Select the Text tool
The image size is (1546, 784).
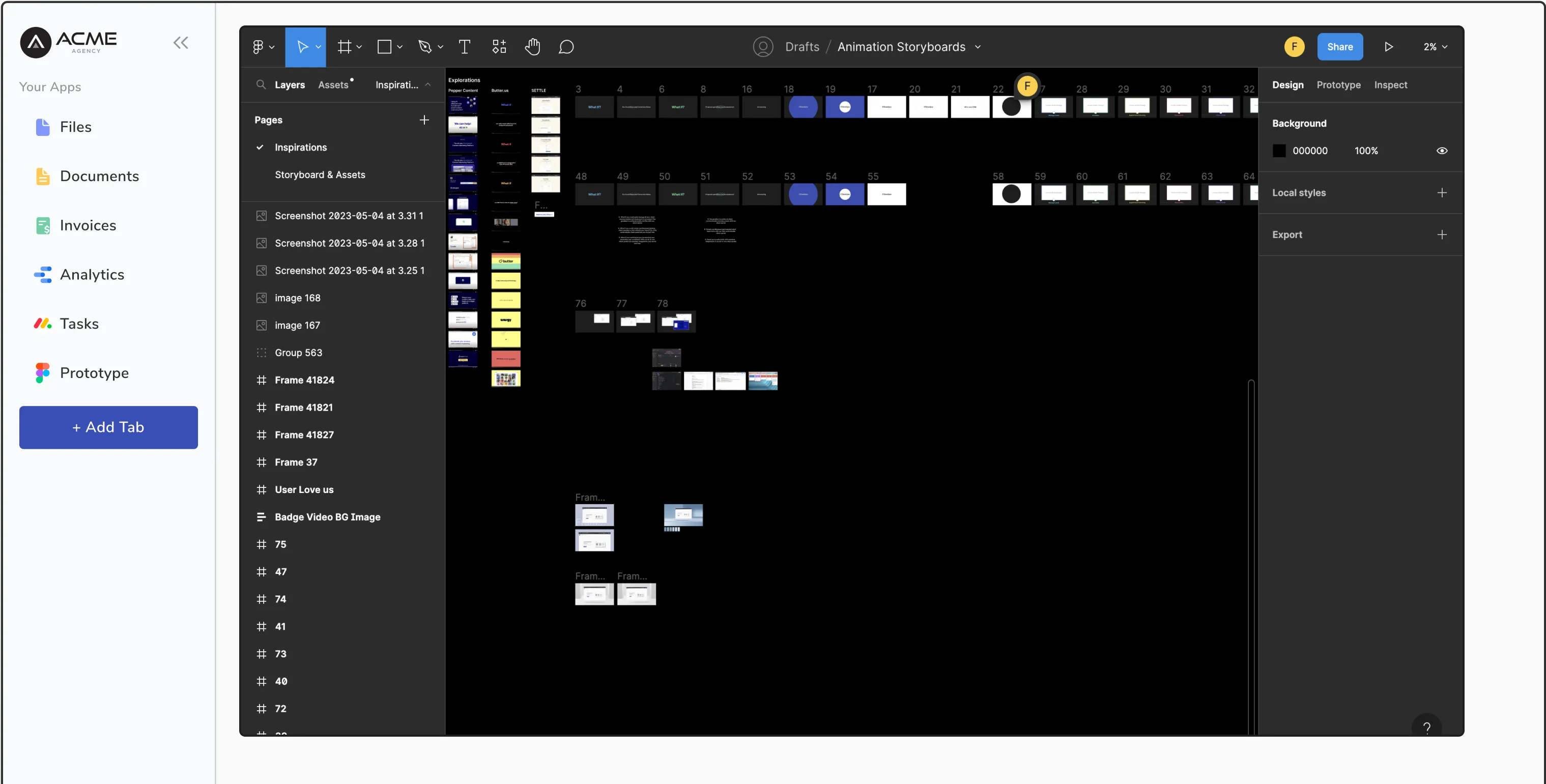point(465,47)
